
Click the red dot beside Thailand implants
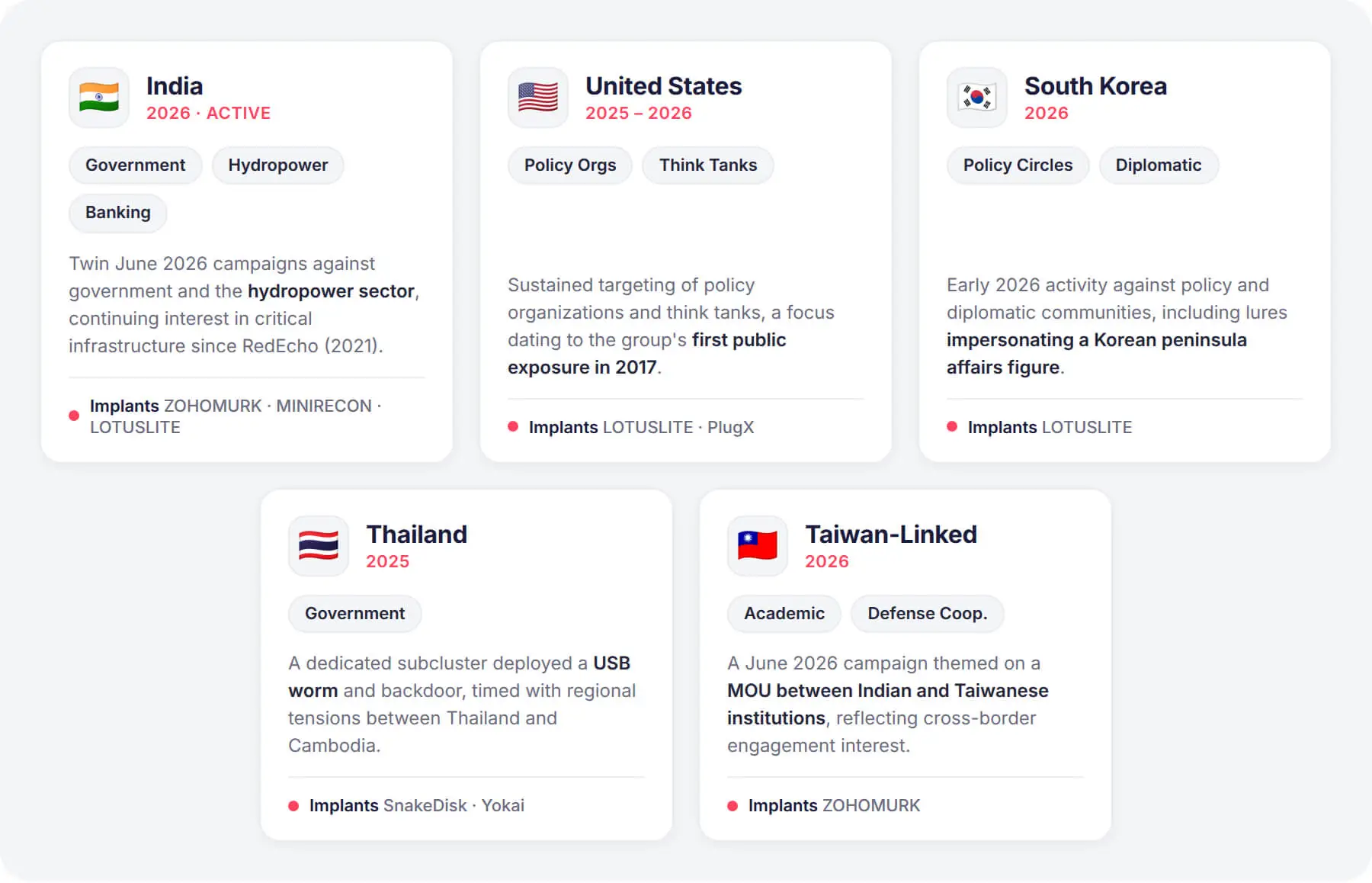tap(293, 806)
